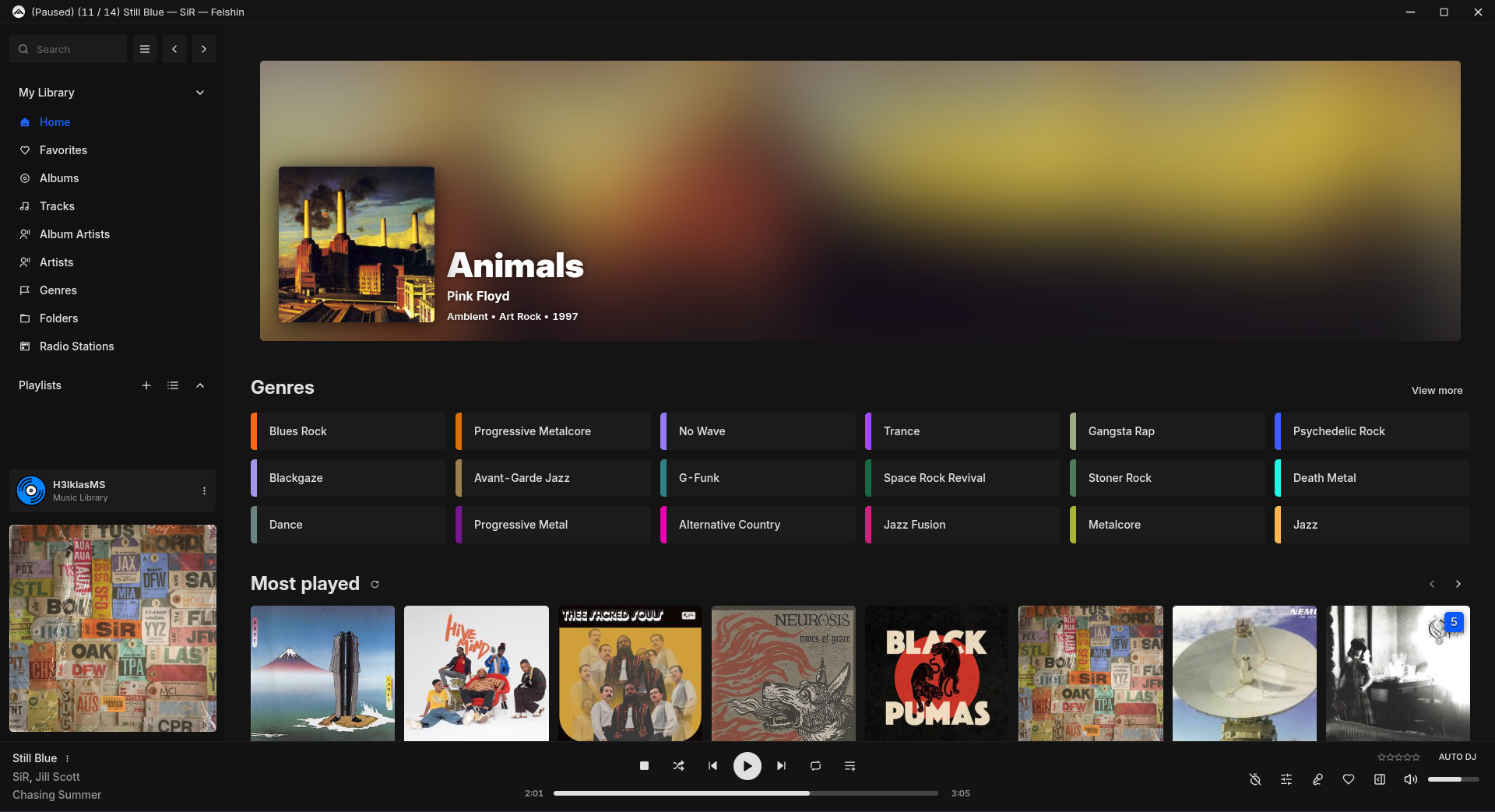Open the play queue options icon beside repeat
Image resolution: width=1495 pixels, height=812 pixels.
(850, 766)
